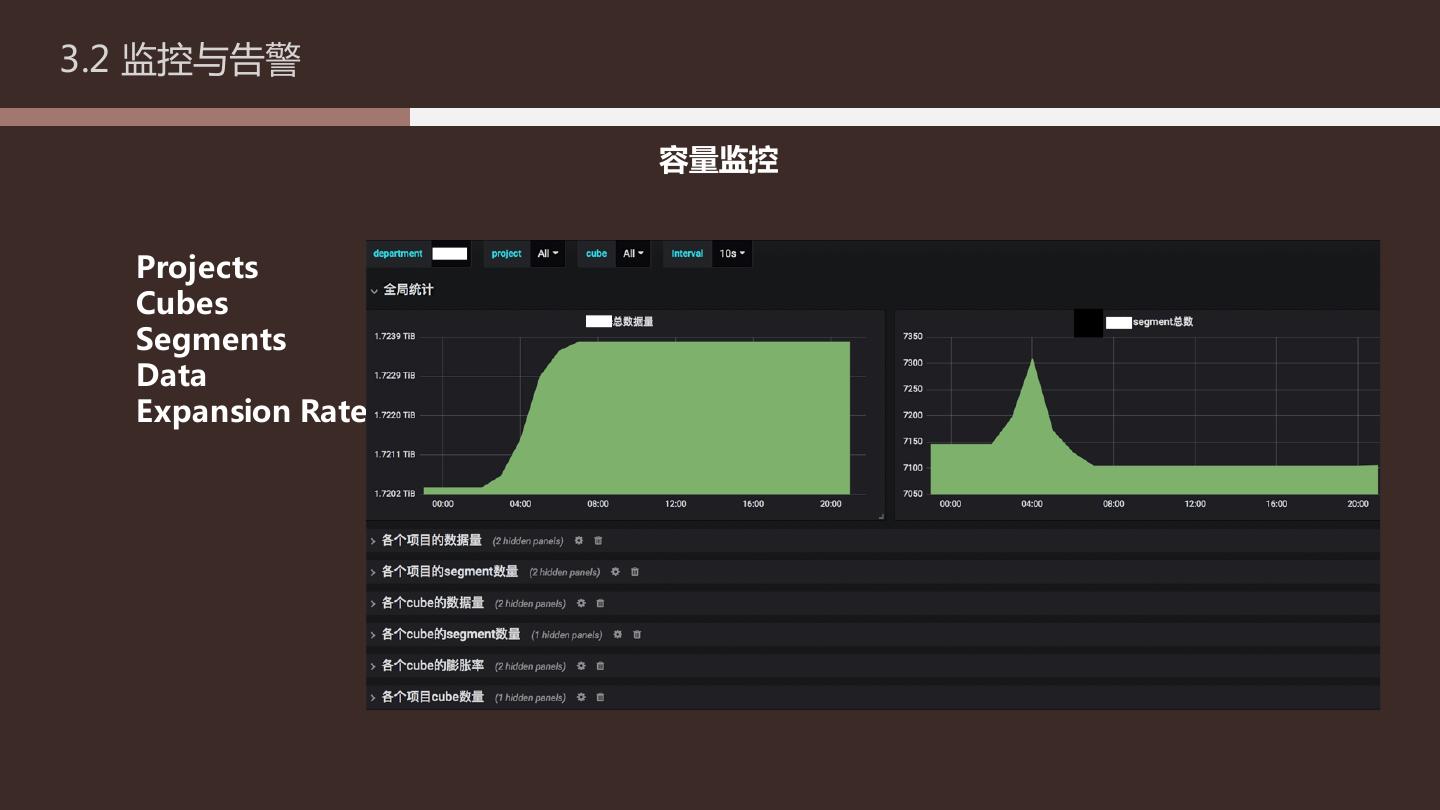This screenshot has width=1440, height=810.
Task: Click the 1.7229 TiB axis label
Action: pos(395,376)
